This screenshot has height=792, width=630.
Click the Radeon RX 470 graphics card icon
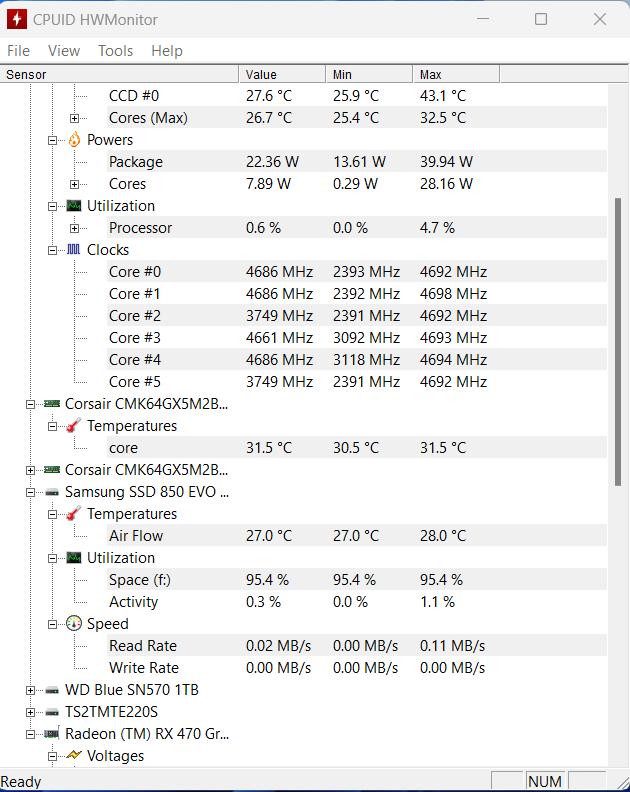(x=52, y=734)
